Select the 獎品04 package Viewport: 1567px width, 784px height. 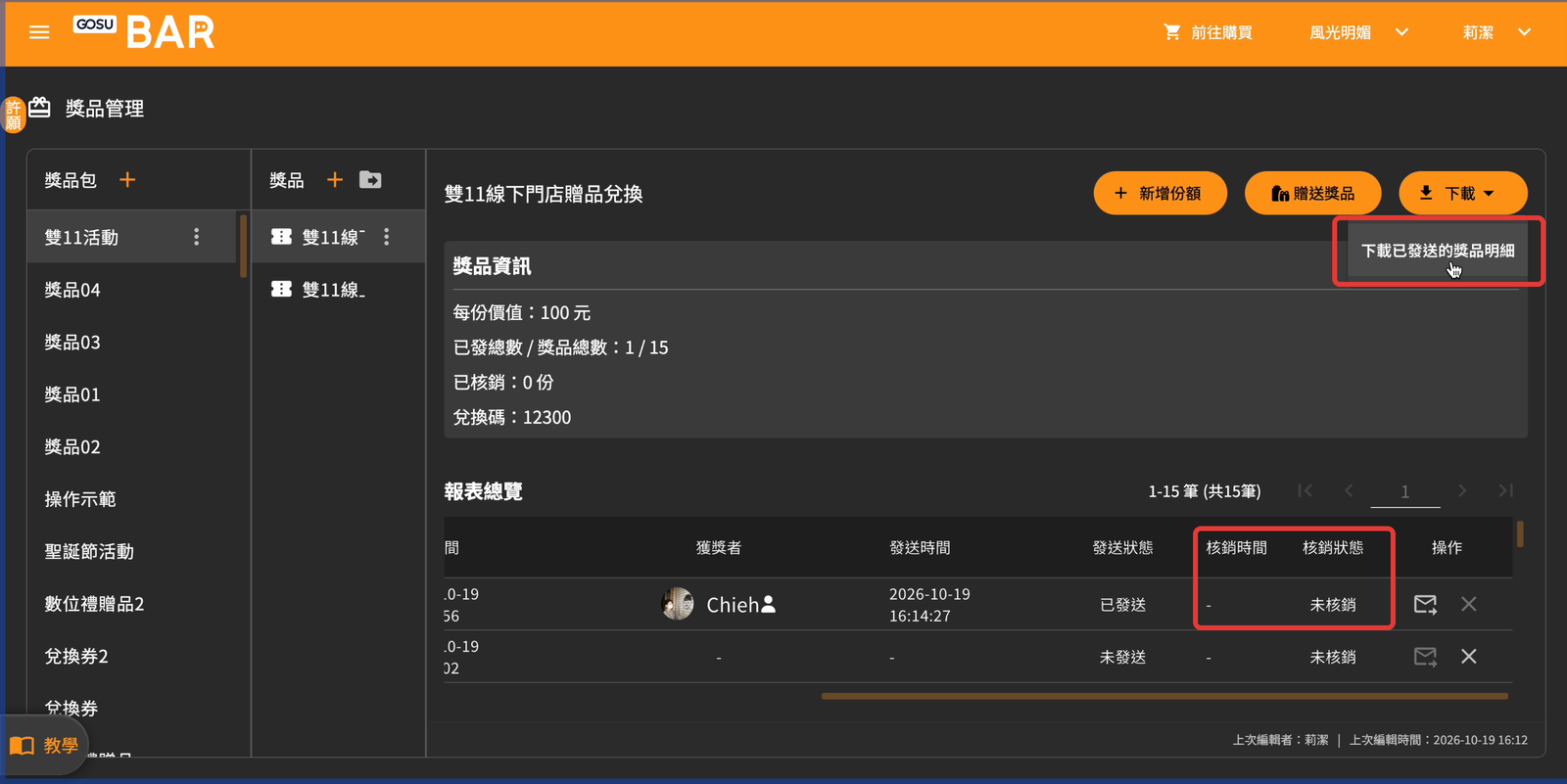pos(132,290)
